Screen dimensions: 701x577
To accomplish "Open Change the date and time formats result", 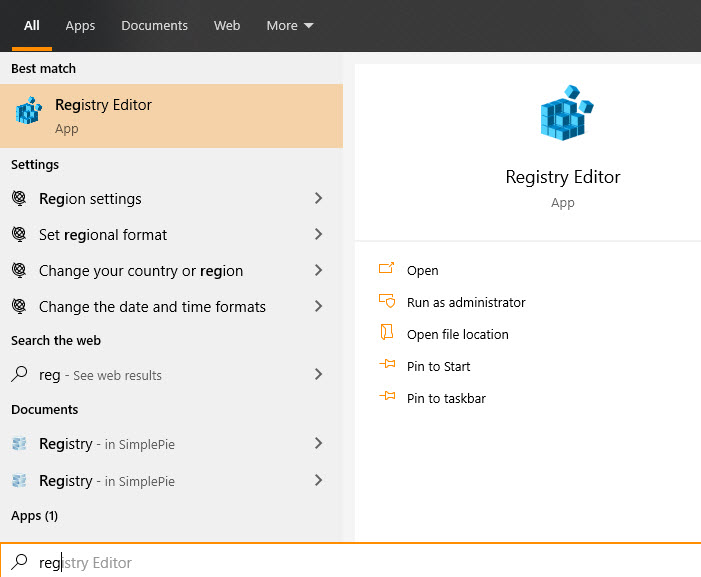I will [171, 307].
